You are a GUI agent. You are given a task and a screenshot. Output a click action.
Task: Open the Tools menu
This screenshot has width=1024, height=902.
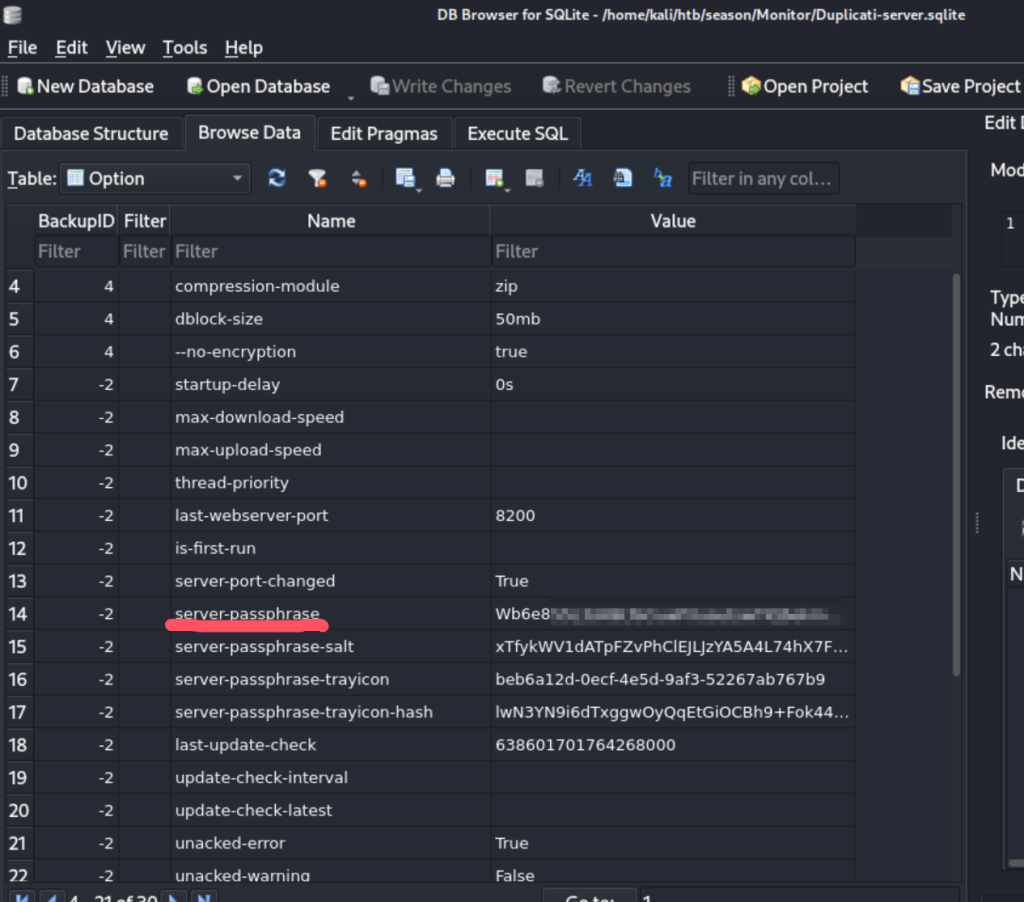(x=185, y=48)
